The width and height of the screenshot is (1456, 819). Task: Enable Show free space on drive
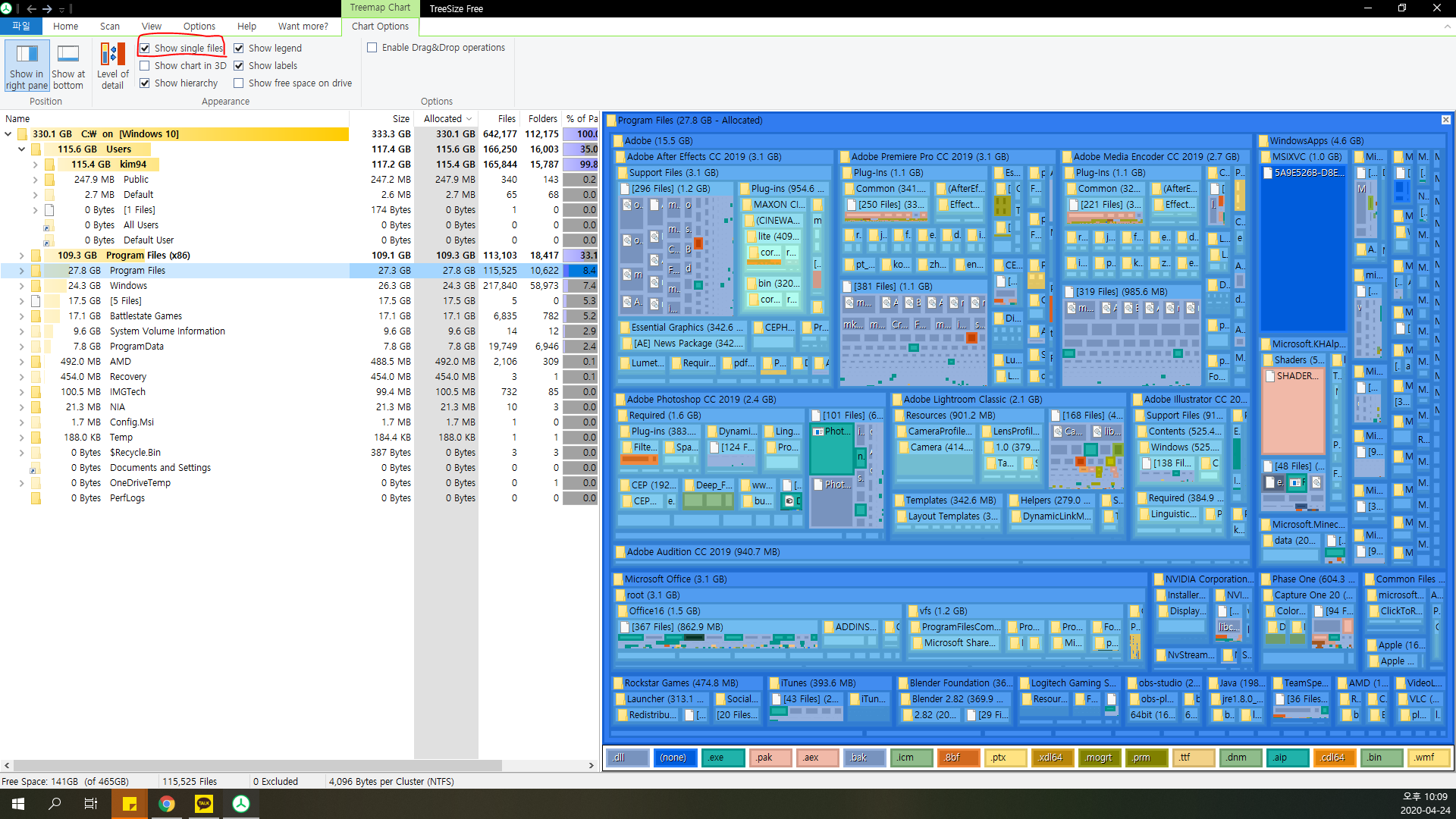239,83
